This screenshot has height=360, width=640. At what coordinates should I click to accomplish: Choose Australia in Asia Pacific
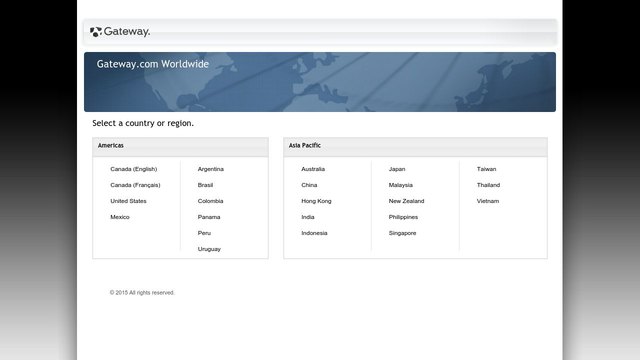click(313, 169)
